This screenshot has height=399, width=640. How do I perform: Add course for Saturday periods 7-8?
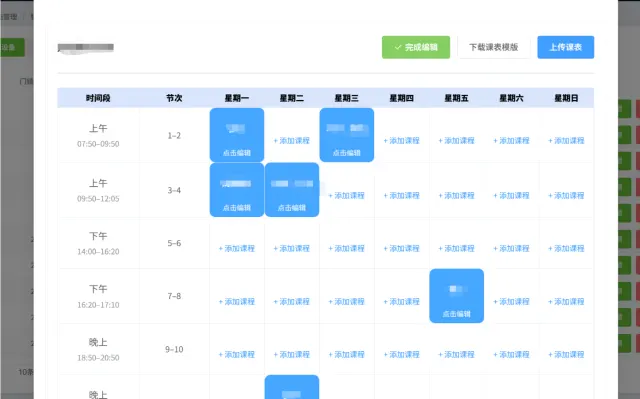click(x=511, y=302)
